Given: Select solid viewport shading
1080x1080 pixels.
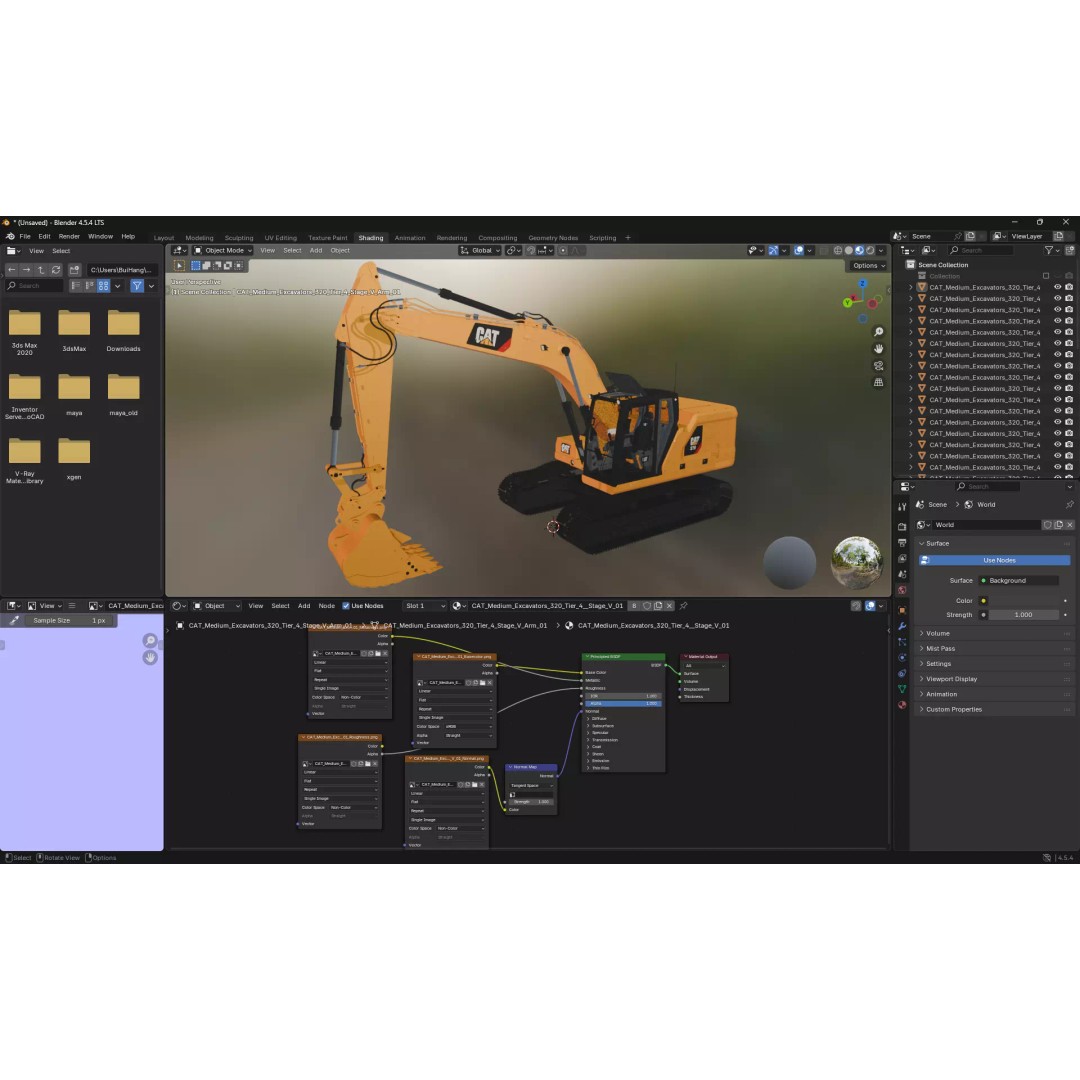Looking at the screenshot, I should [x=849, y=251].
